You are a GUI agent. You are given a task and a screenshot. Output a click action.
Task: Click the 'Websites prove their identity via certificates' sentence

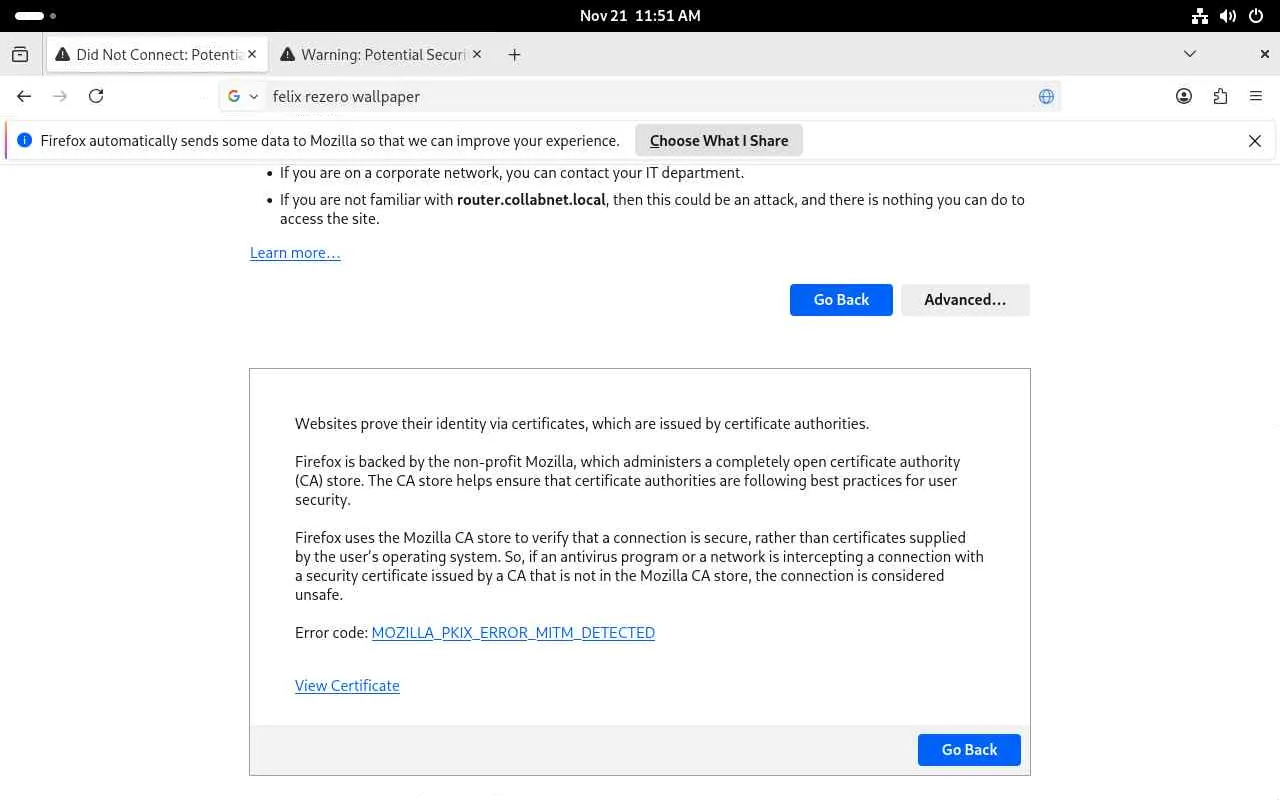tap(582, 424)
